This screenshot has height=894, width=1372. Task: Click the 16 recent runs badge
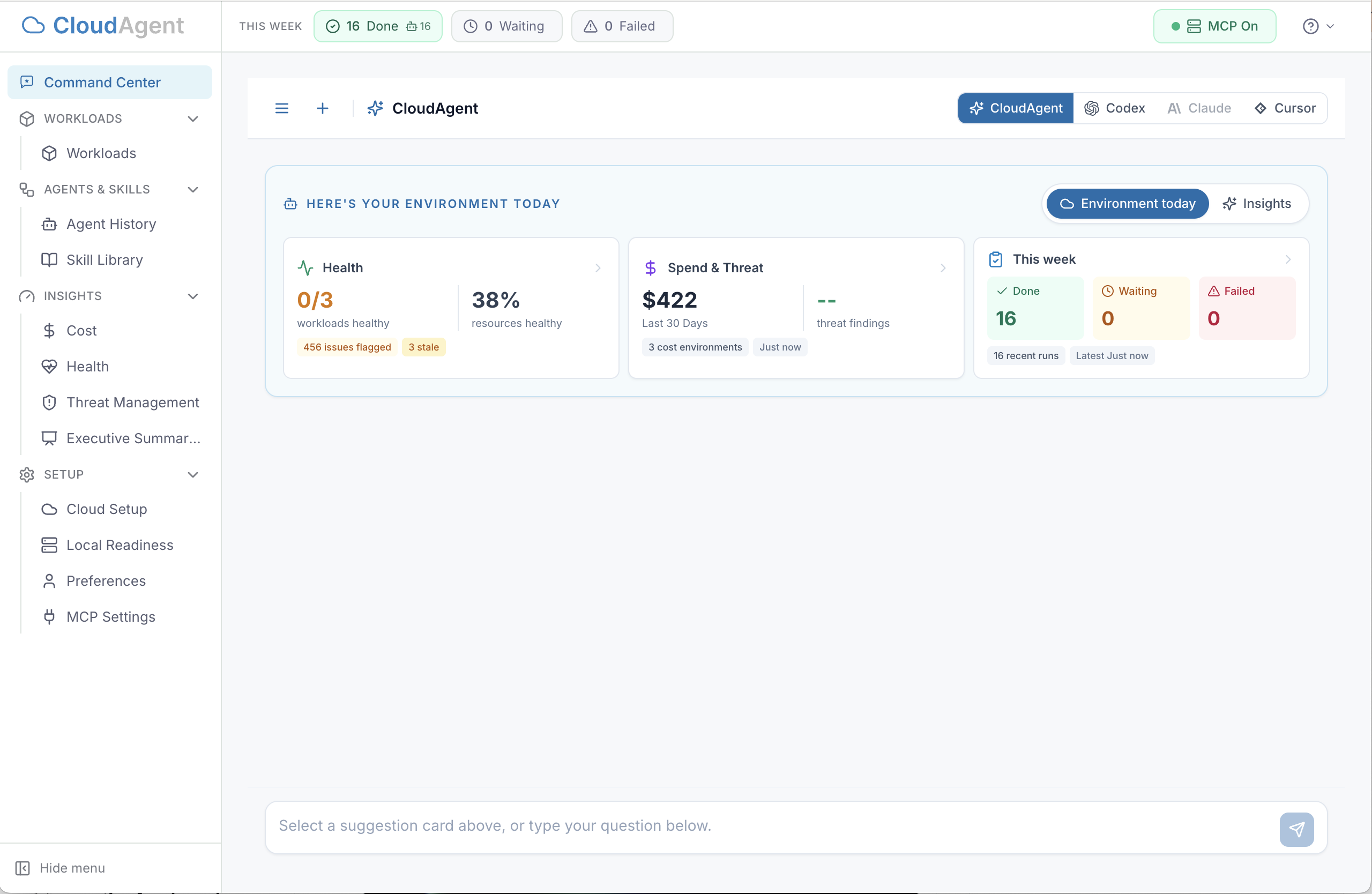tap(1026, 356)
